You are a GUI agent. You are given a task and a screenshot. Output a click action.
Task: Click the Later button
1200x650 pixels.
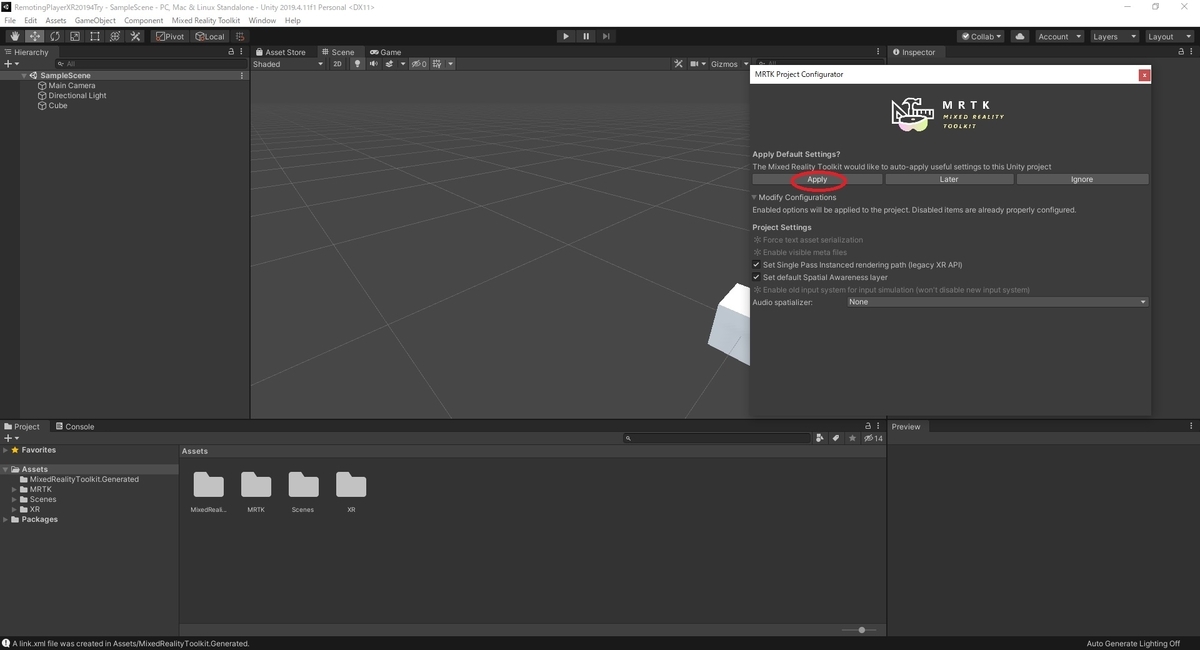(949, 179)
